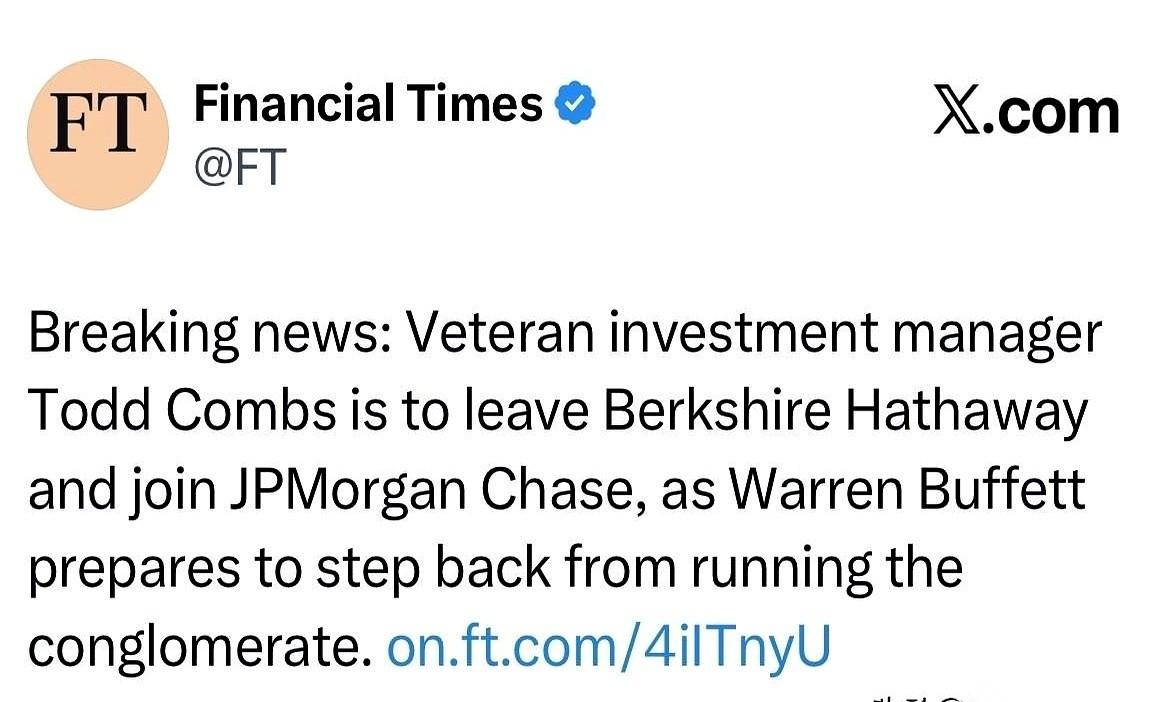Click the blue verified checkmark badge

pyautogui.click(x=575, y=104)
